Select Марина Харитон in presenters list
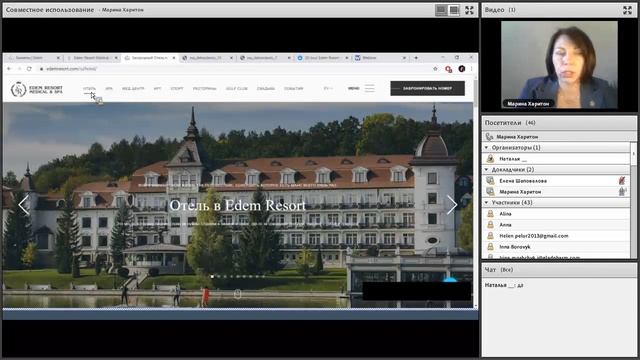The width and height of the screenshot is (640, 360). (x=557, y=191)
